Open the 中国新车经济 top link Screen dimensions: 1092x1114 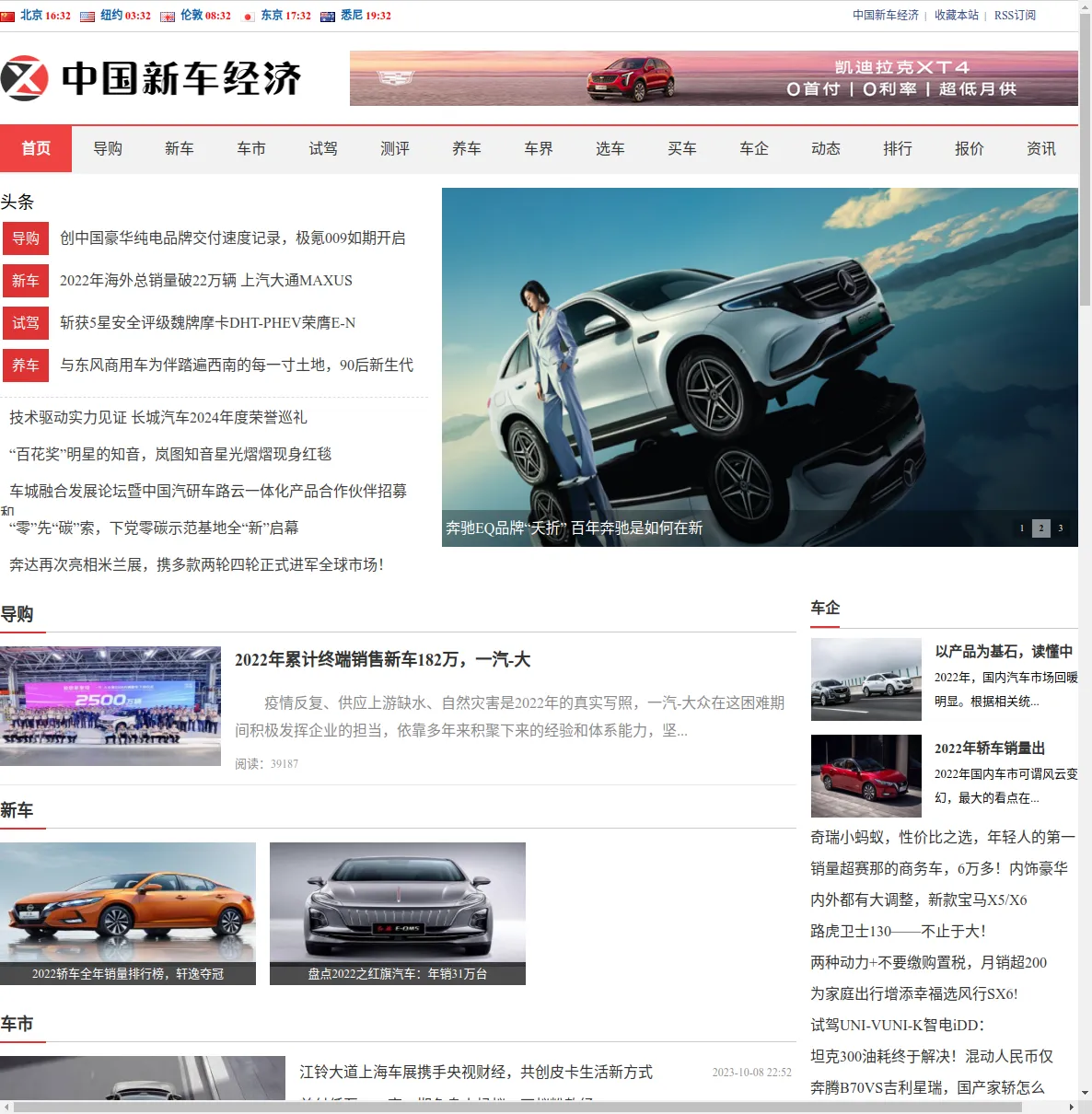[885, 16]
